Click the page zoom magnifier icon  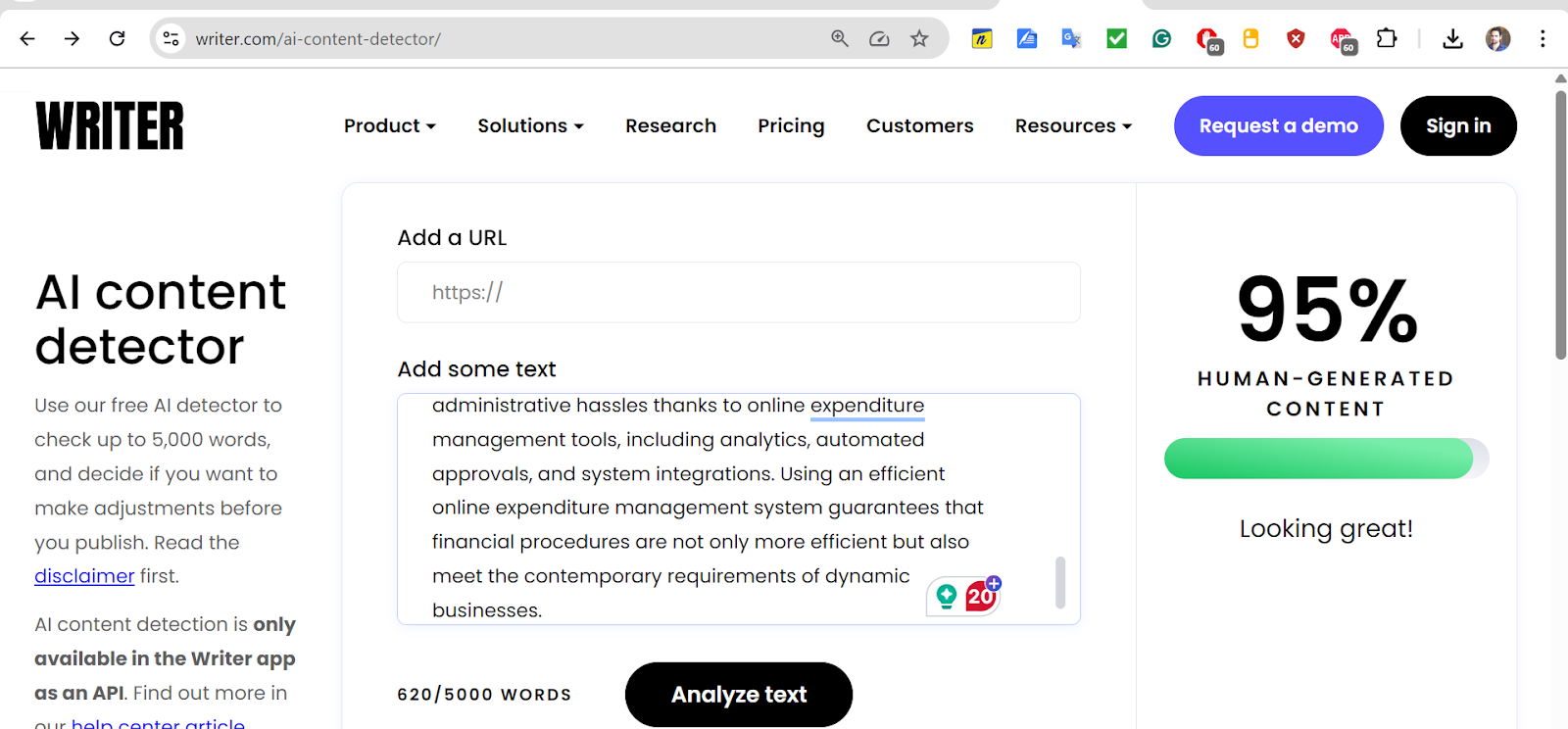click(840, 39)
